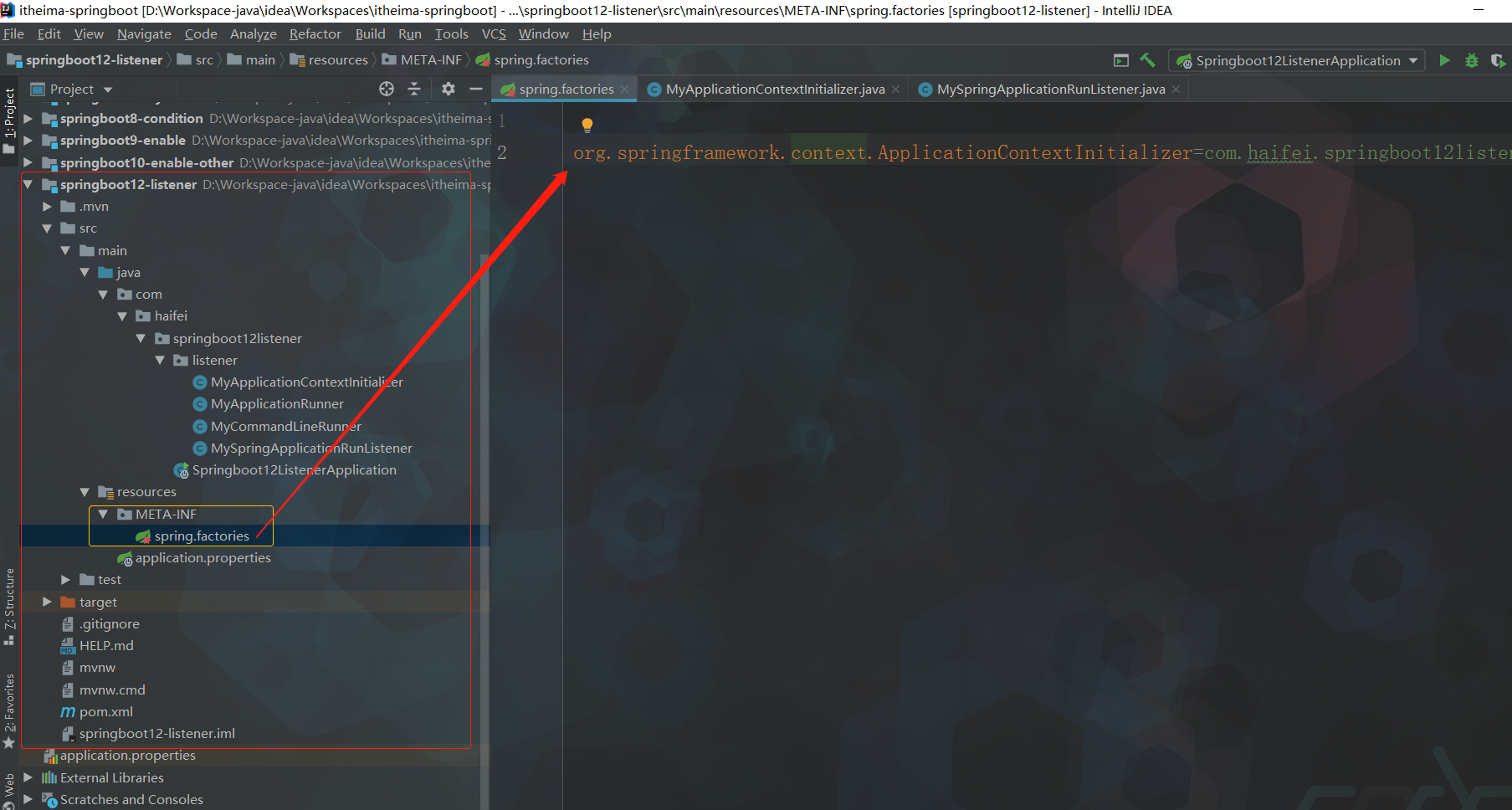Click the src breadcrumb in navigation bar

tap(196, 60)
